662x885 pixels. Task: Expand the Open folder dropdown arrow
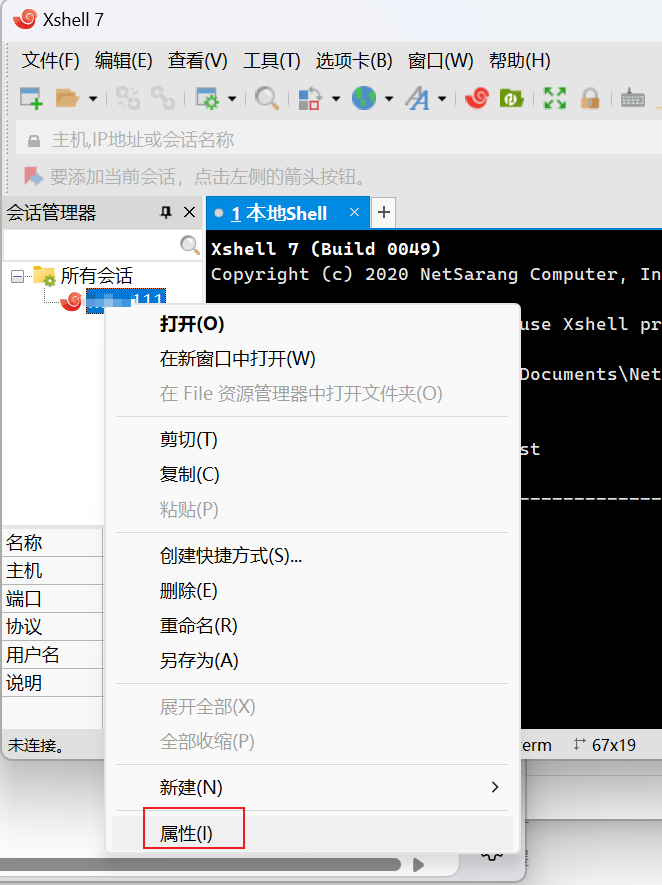[93, 99]
